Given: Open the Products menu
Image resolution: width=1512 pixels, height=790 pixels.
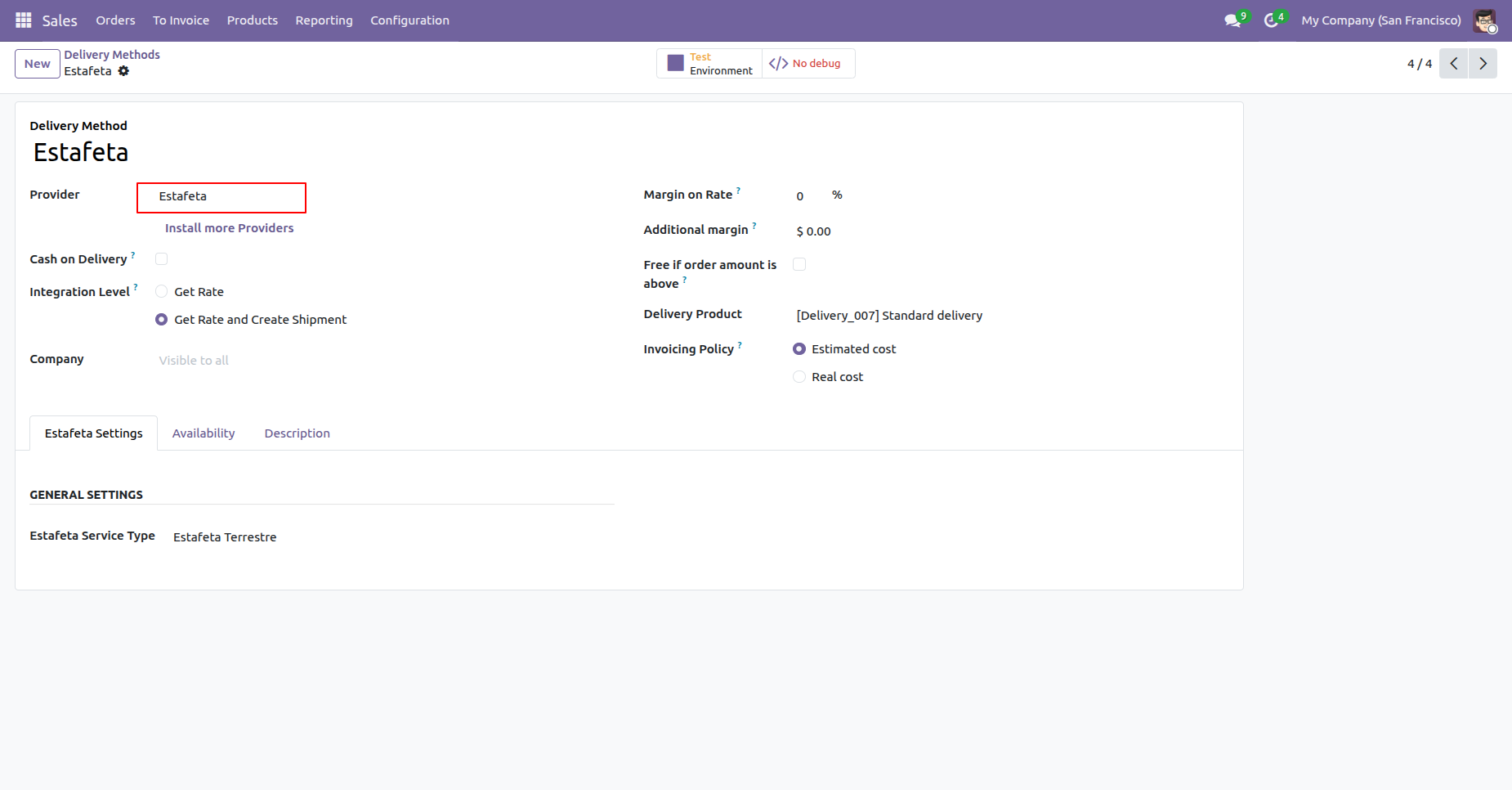Looking at the screenshot, I should pos(253,20).
